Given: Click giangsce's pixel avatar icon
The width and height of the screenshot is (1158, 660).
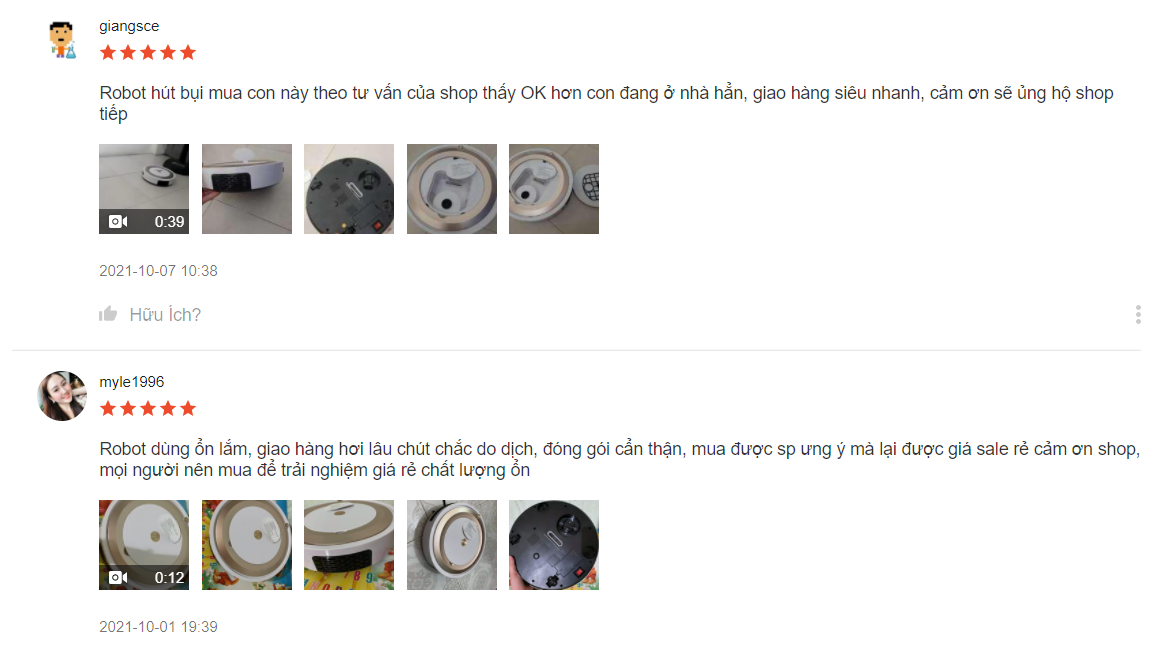Looking at the screenshot, I should coord(62,40).
